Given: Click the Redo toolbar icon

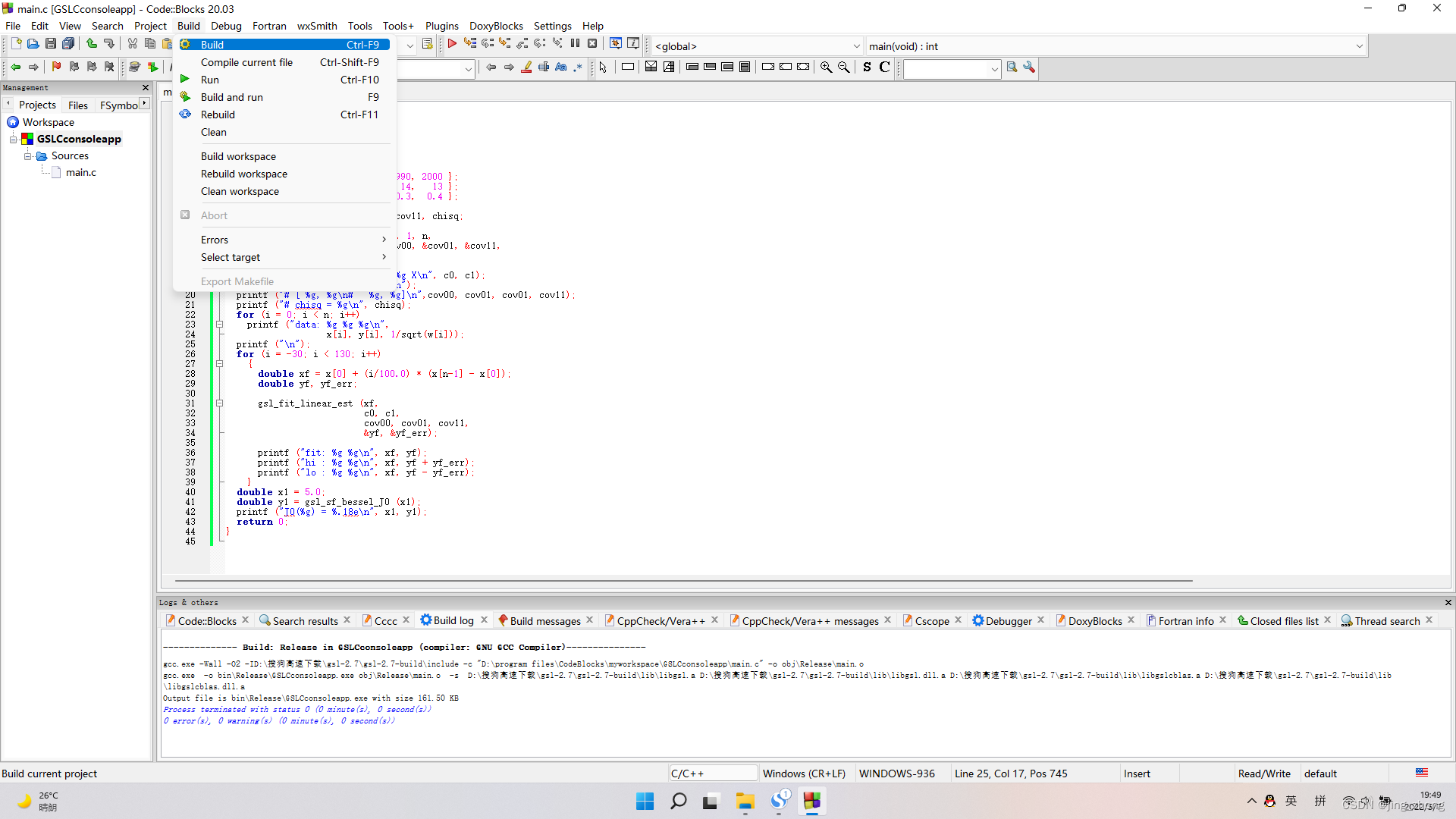Looking at the screenshot, I should [x=109, y=44].
